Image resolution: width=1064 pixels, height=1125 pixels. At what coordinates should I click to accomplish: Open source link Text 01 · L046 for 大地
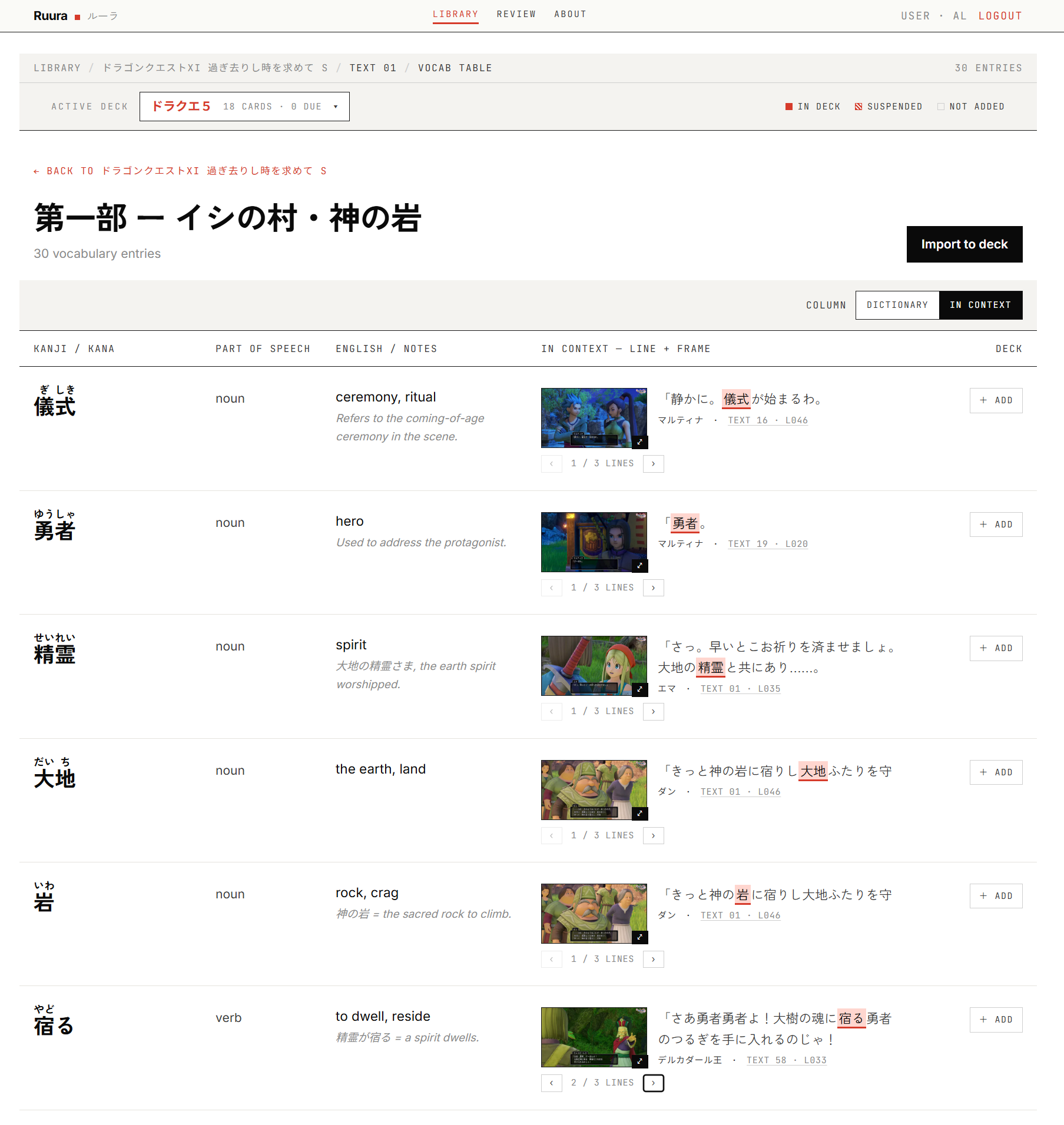(x=740, y=792)
